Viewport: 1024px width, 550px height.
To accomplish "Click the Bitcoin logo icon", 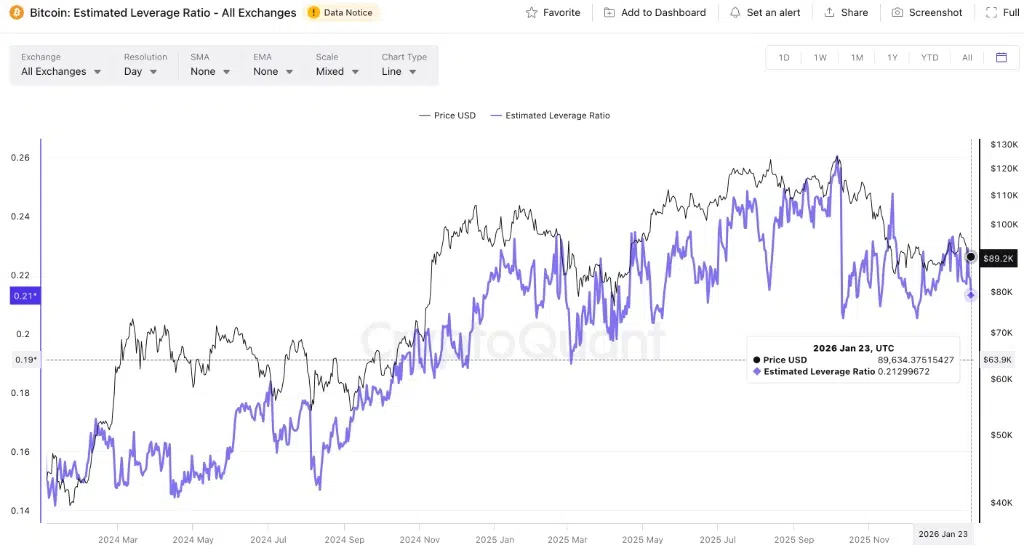I will [16, 13].
